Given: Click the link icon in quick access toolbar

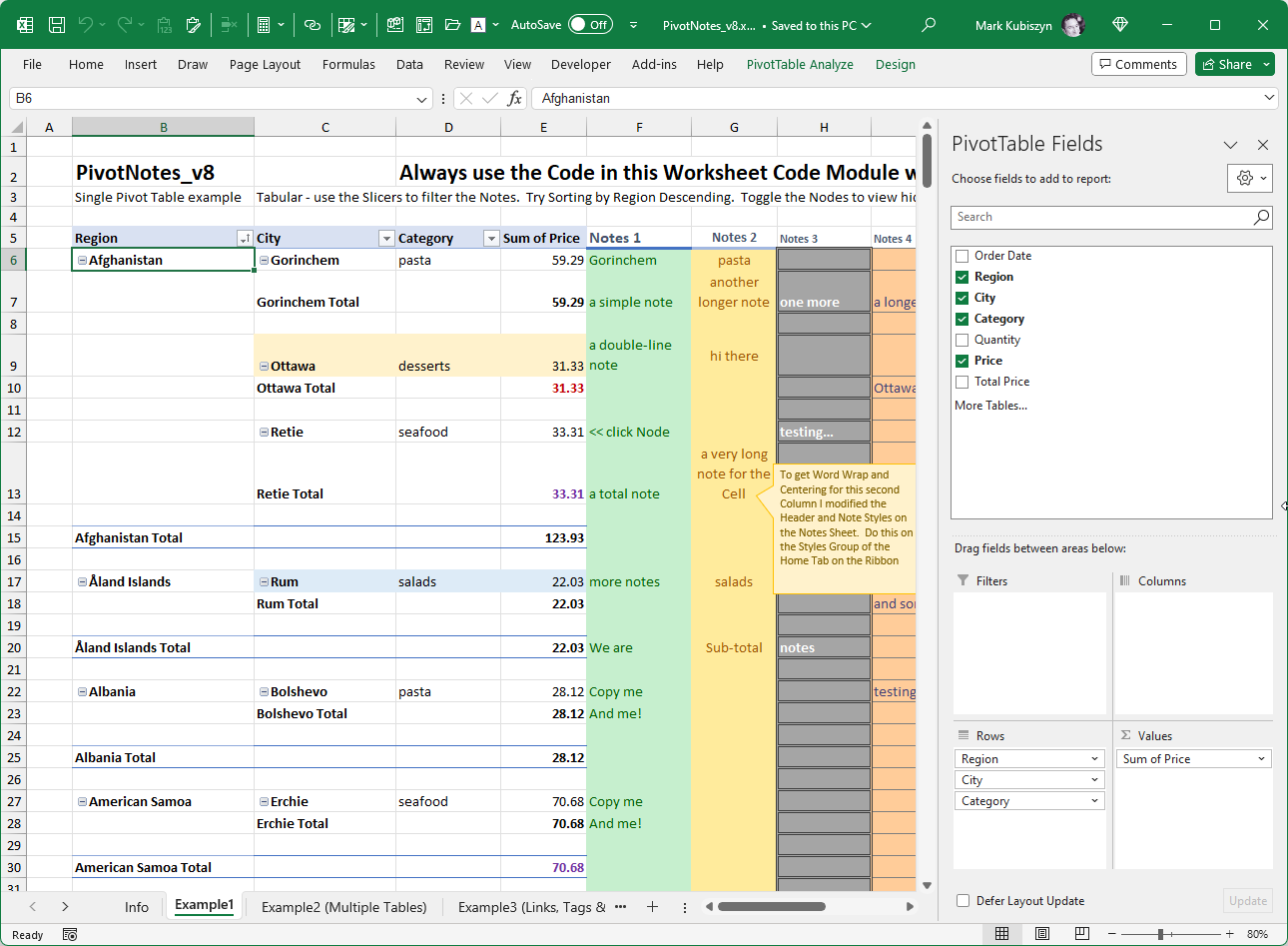Looking at the screenshot, I should coord(313,25).
